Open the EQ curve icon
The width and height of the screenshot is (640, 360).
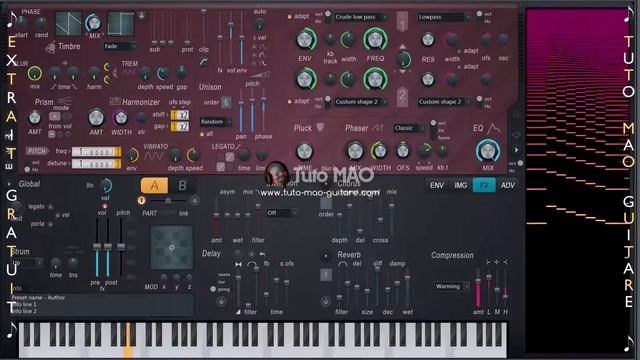tap(493, 128)
